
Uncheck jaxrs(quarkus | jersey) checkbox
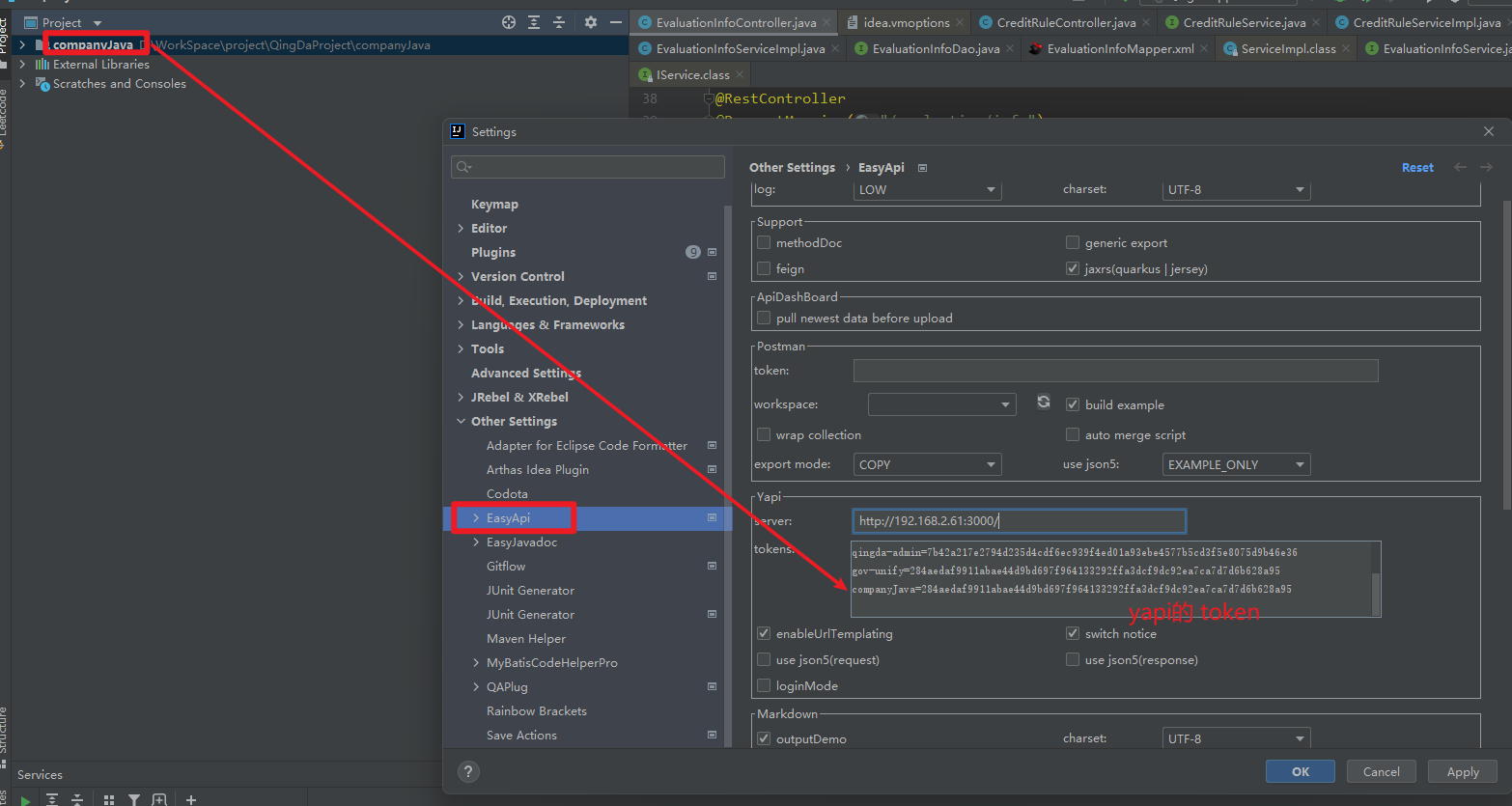tap(1073, 268)
